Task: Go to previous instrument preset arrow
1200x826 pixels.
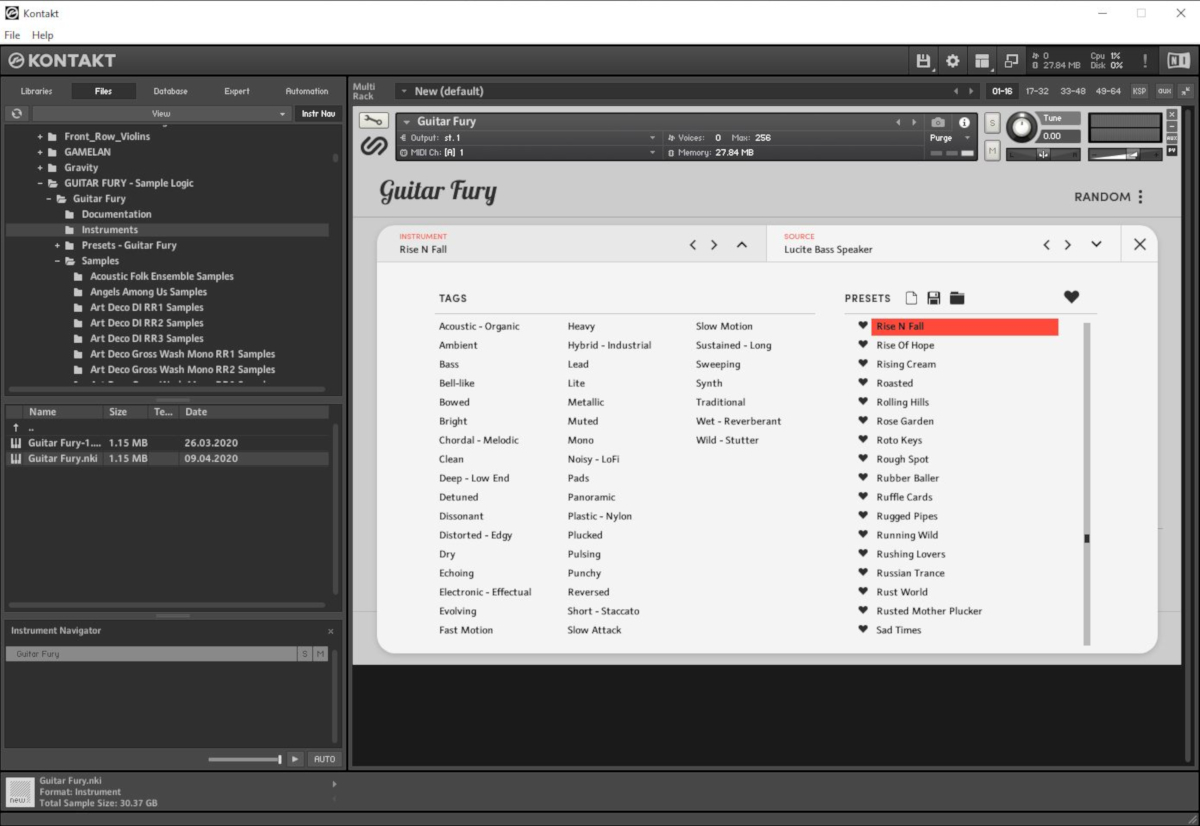Action: [x=693, y=244]
